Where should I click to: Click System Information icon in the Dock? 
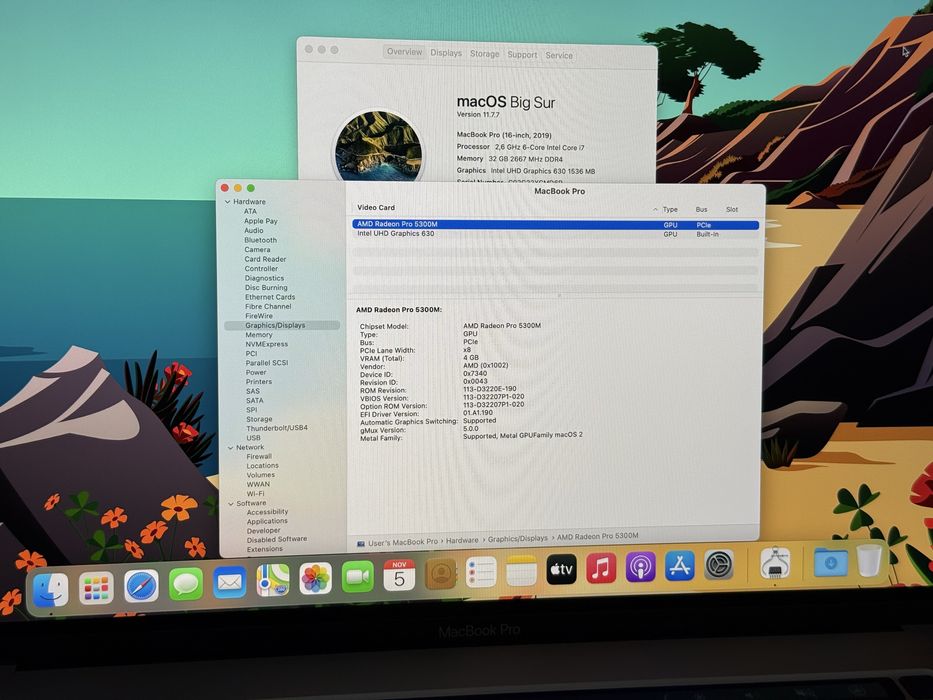[x=775, y=563]
